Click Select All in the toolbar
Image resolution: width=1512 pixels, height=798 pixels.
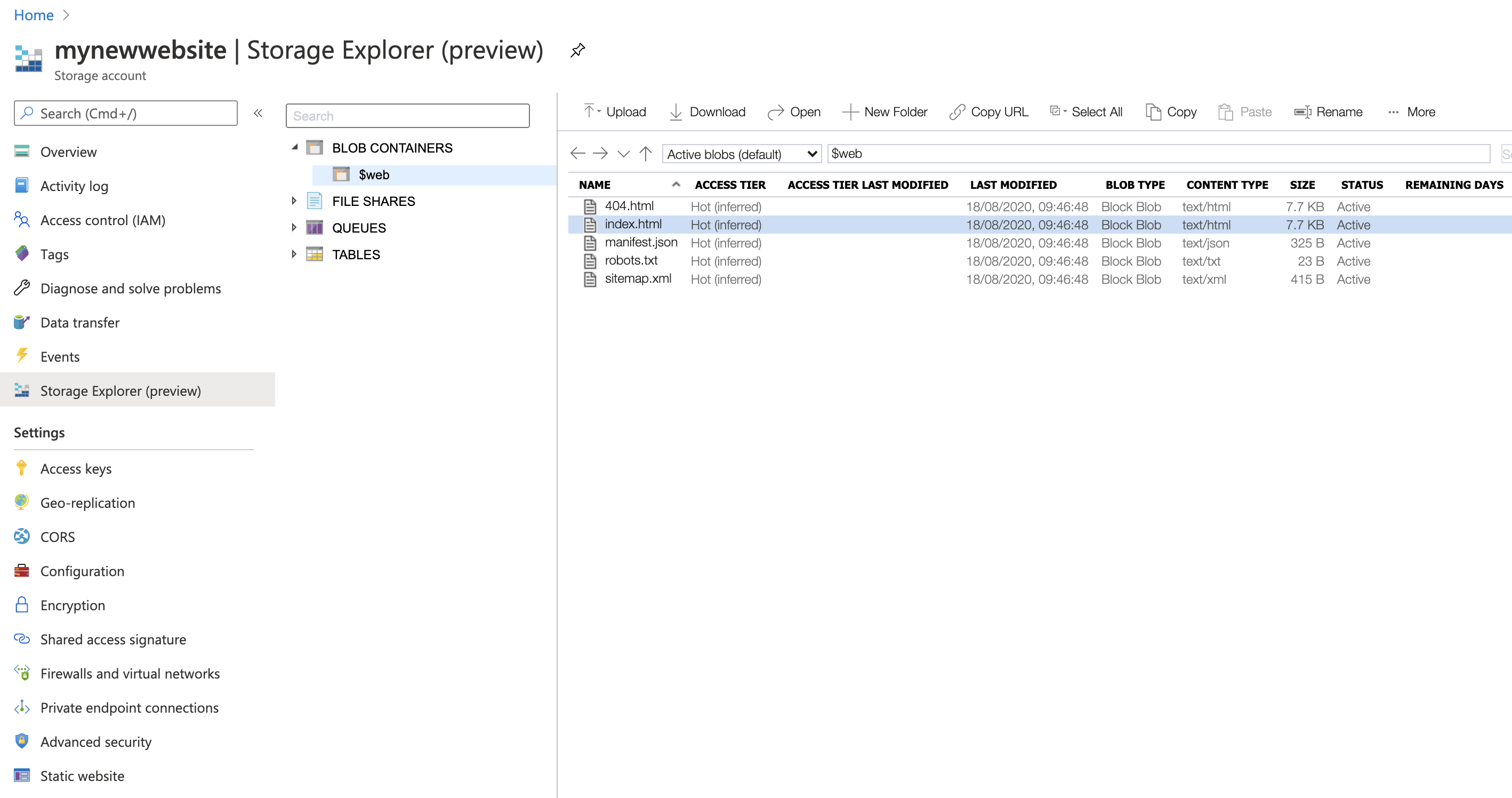coord(1086,111)
